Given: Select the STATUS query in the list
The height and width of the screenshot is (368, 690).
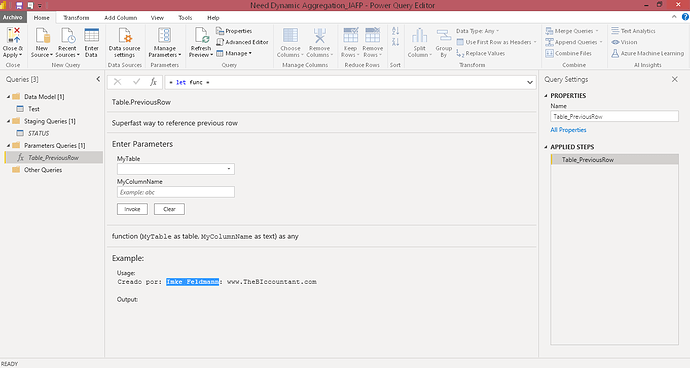Looking at the screenshot, I should coord(39,133).
